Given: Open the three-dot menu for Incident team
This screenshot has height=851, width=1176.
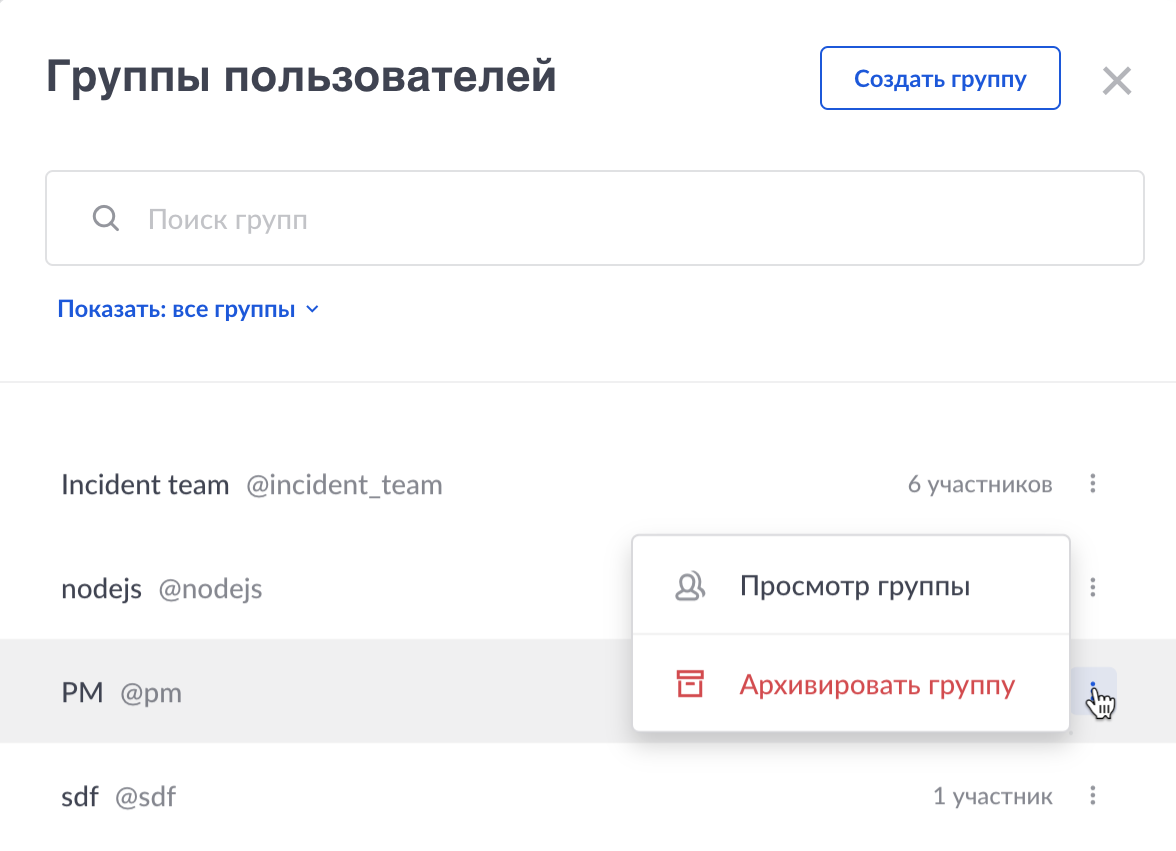Looking at the screenshot, I should tap(1093, 484).
